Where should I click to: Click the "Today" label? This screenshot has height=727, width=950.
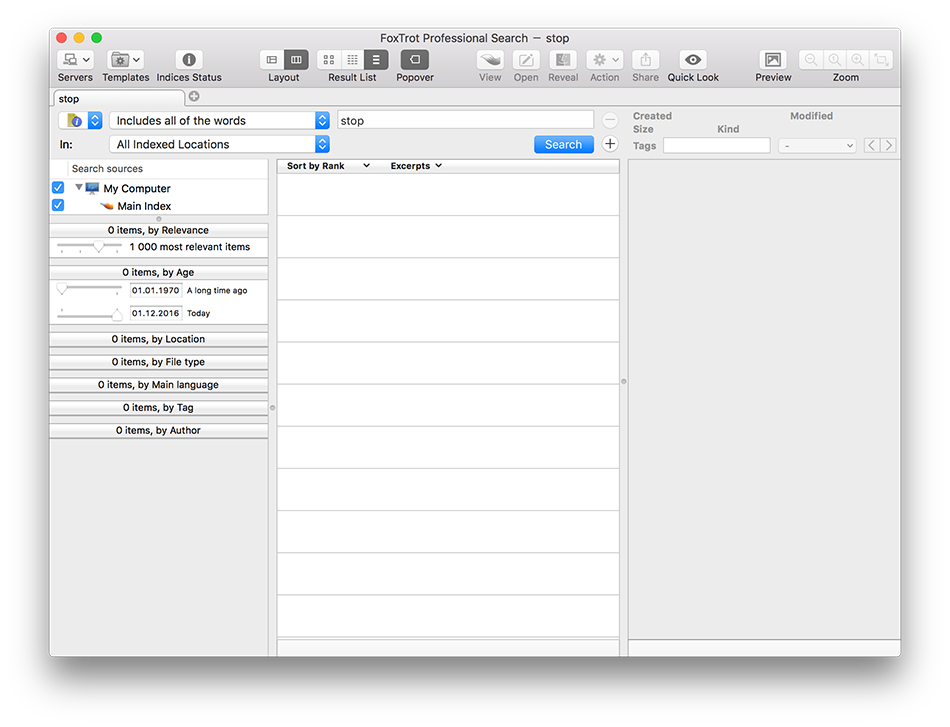pos(198,313)
